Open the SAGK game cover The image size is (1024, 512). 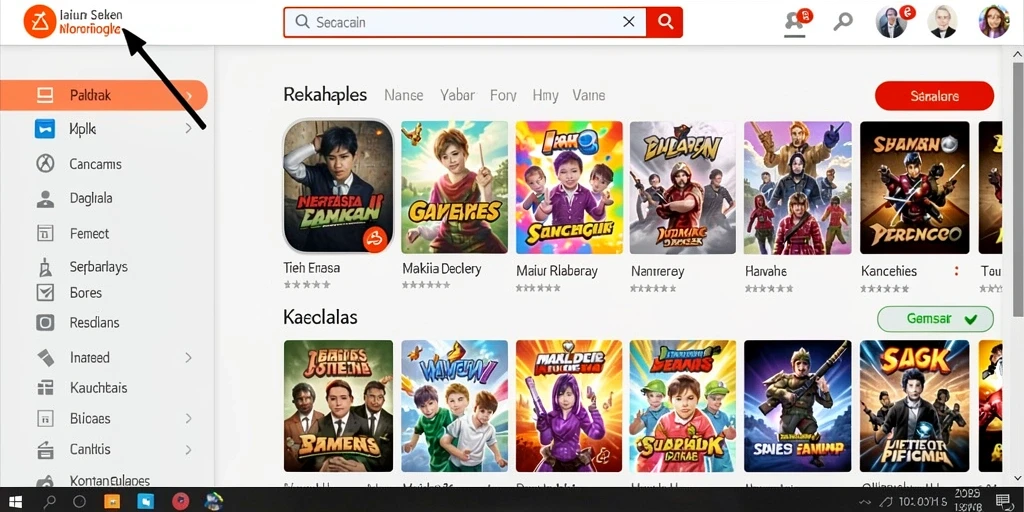914,406
